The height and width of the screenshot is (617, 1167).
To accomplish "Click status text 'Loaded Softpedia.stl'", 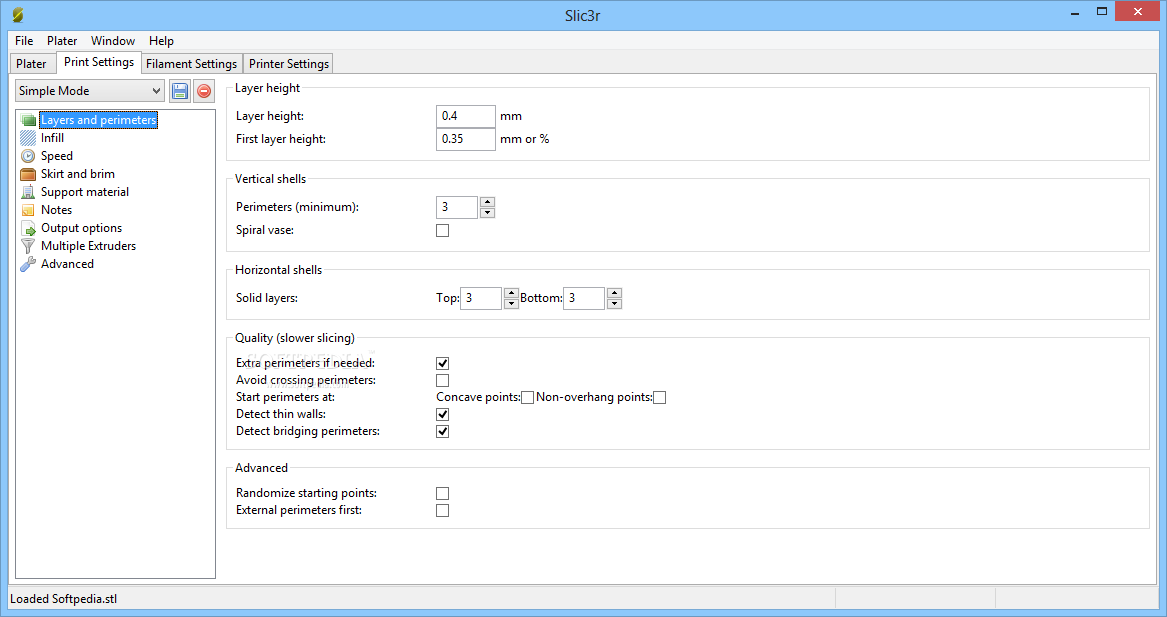I will point(63,599).
